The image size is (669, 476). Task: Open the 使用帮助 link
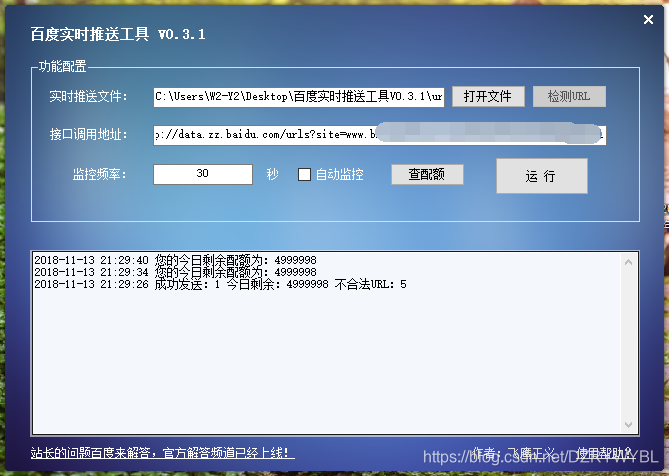pos(604,453)
